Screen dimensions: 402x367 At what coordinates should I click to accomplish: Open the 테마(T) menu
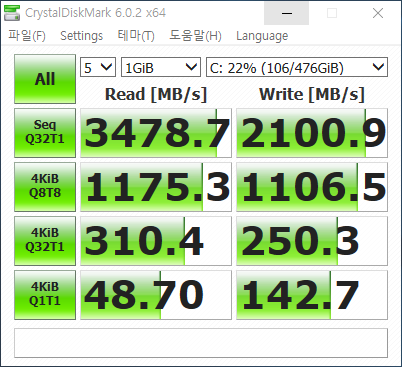point(136,36)
